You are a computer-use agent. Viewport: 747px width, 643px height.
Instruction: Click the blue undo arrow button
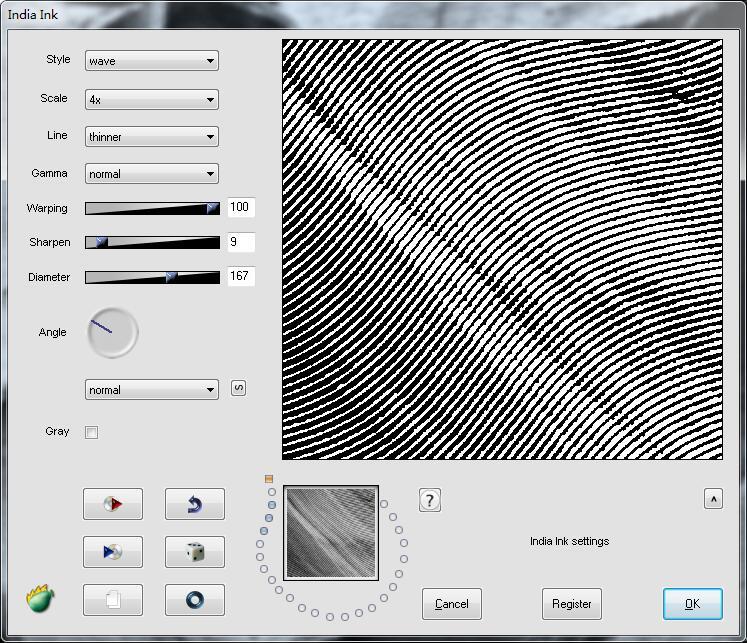(x=194, y=504)
